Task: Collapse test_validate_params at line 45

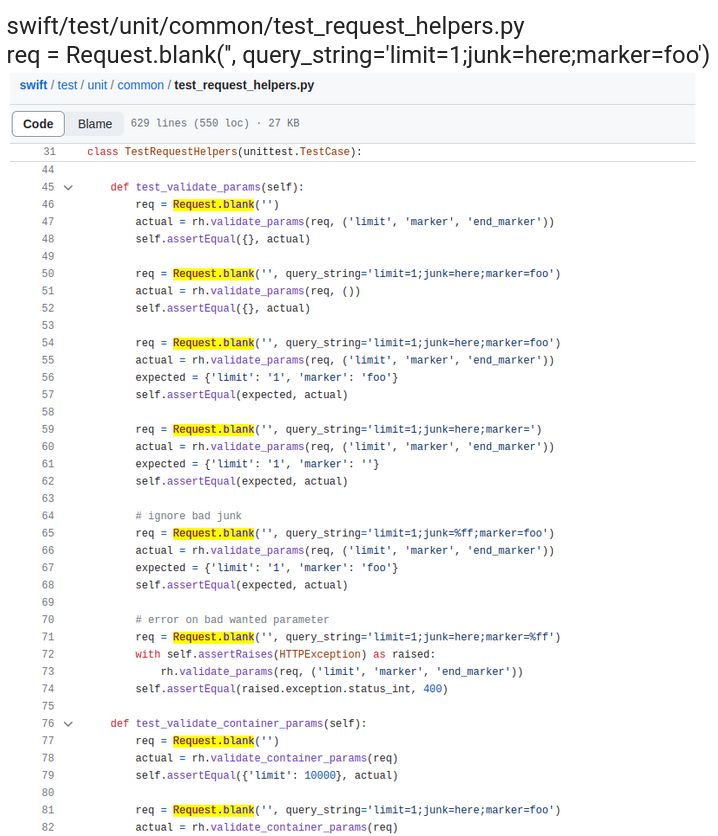Action: click(68, 188)
